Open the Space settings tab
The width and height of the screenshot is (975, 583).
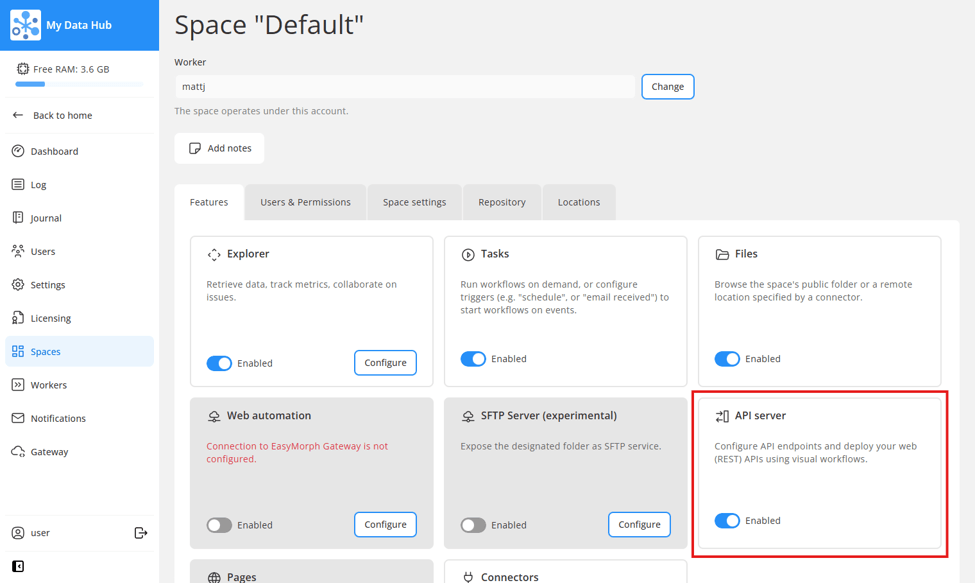pos(415,202)
